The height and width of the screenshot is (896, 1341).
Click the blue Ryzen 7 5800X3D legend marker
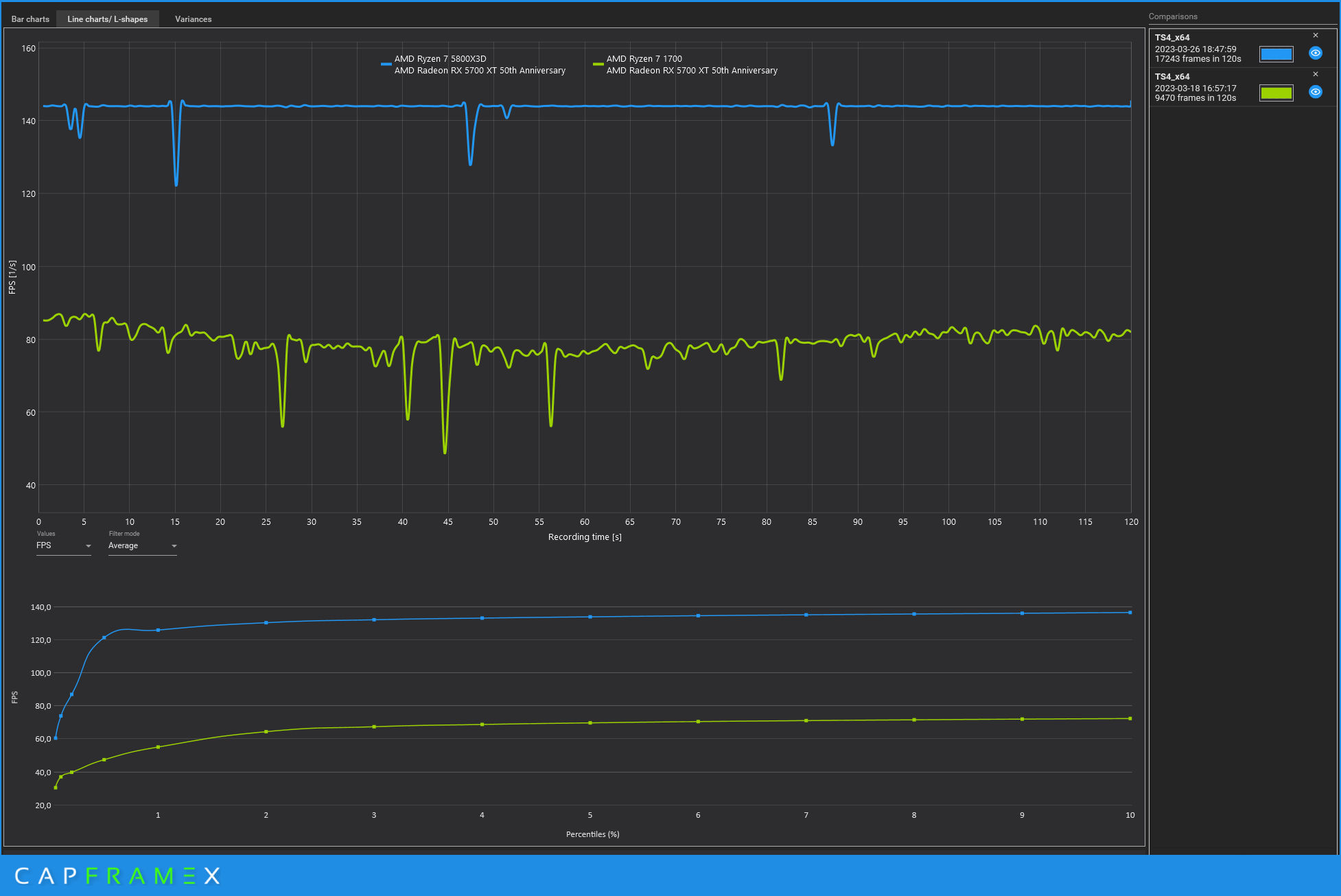click(386, 64)
